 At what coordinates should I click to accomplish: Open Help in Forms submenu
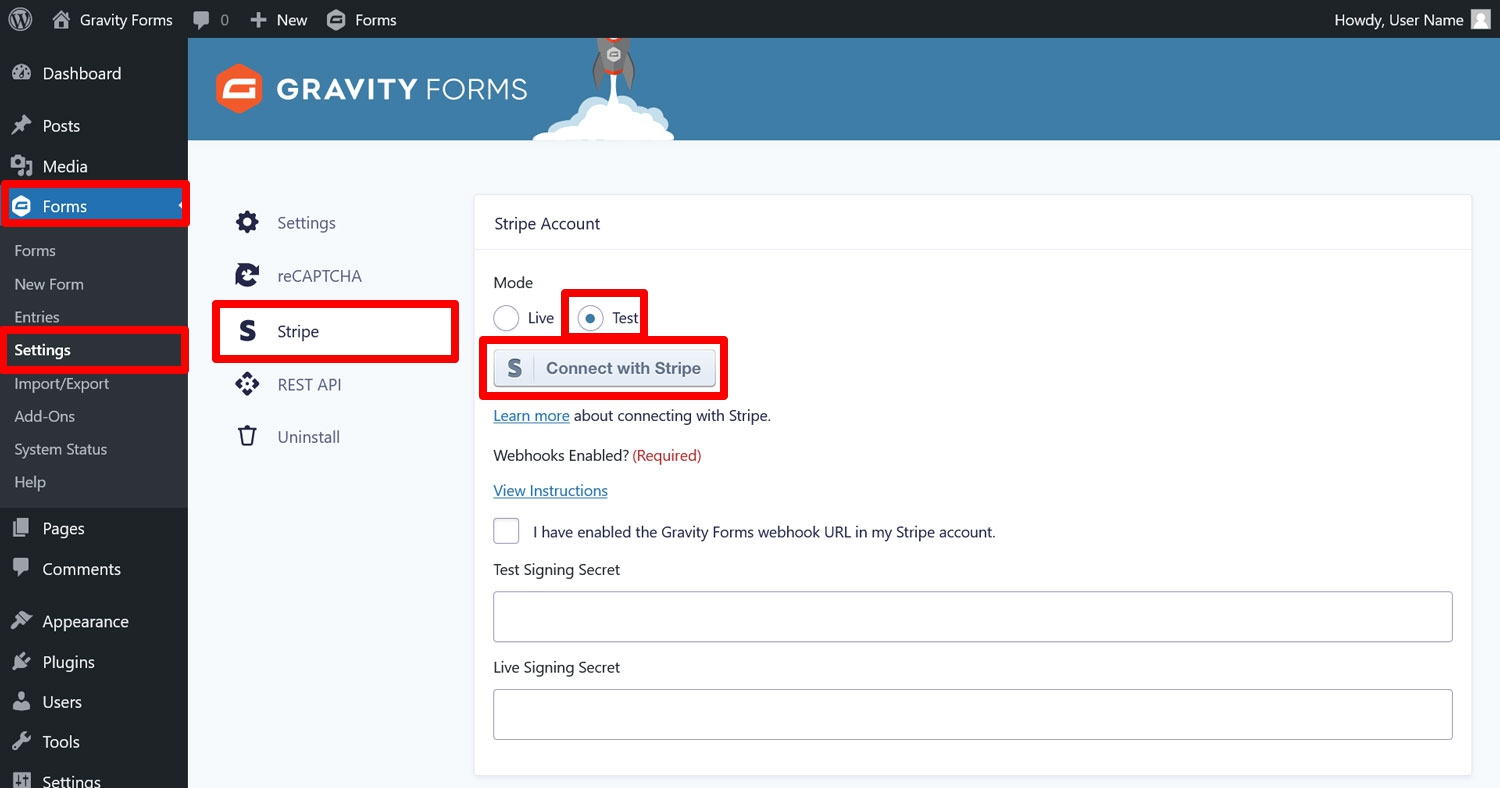(x=30, y=482)
